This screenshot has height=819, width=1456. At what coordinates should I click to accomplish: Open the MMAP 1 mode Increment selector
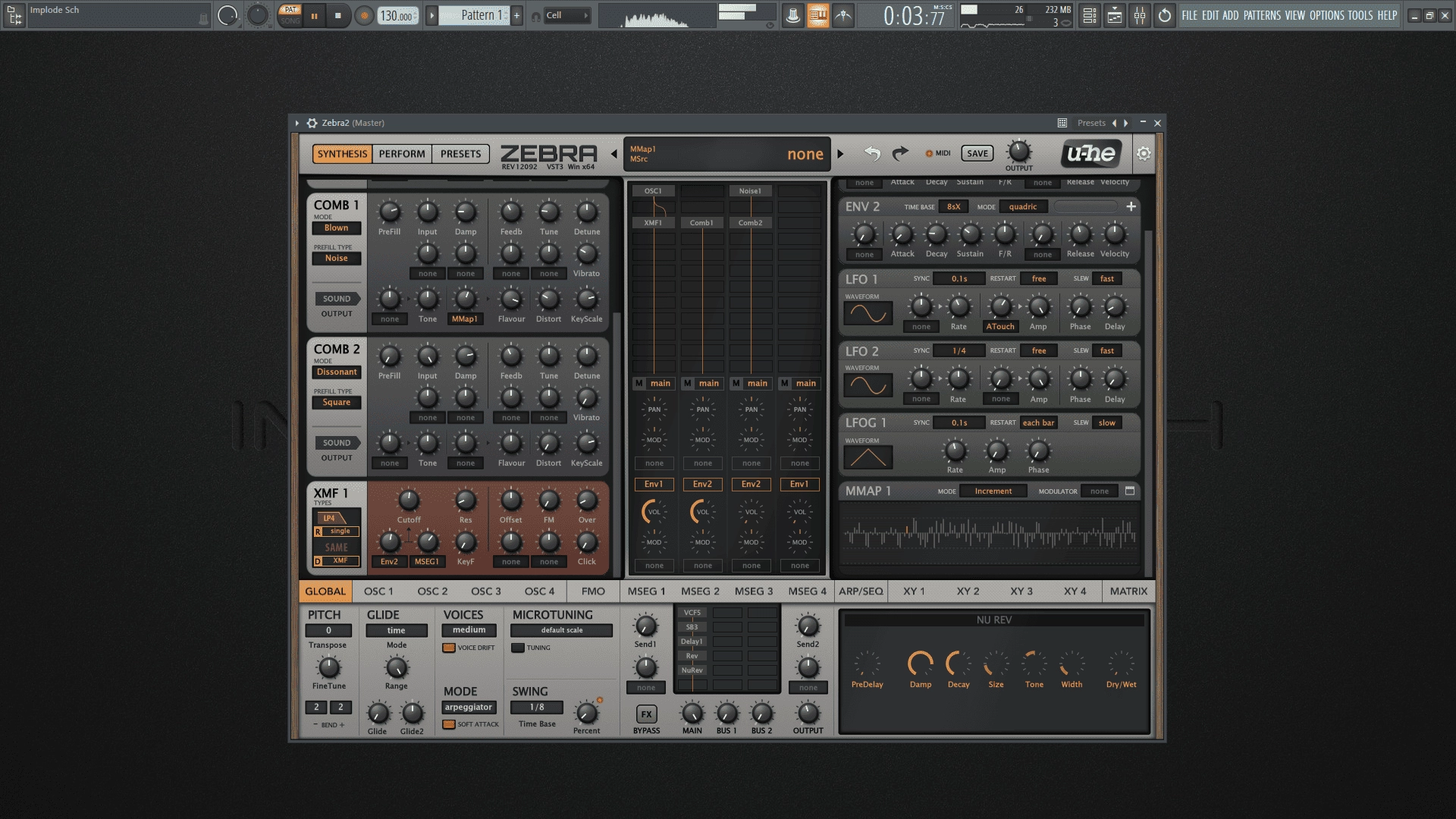[x=993, y=491]
